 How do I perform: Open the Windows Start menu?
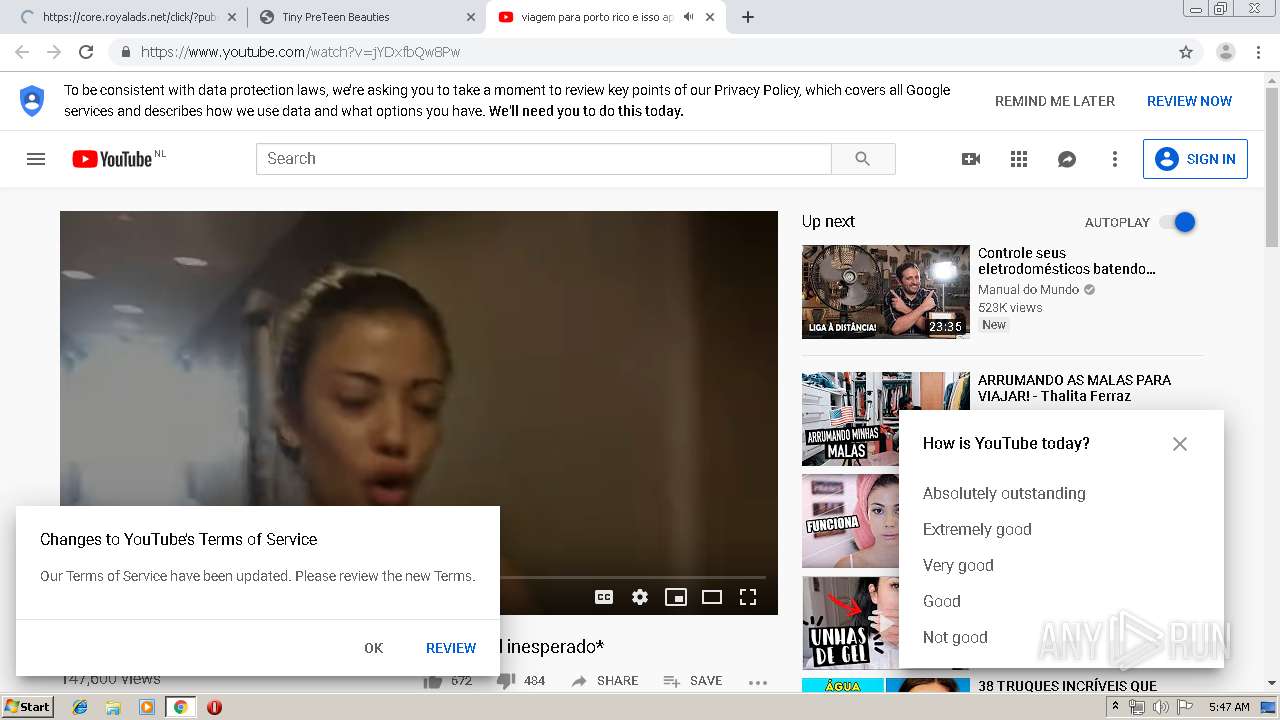[x=27, y=706]
